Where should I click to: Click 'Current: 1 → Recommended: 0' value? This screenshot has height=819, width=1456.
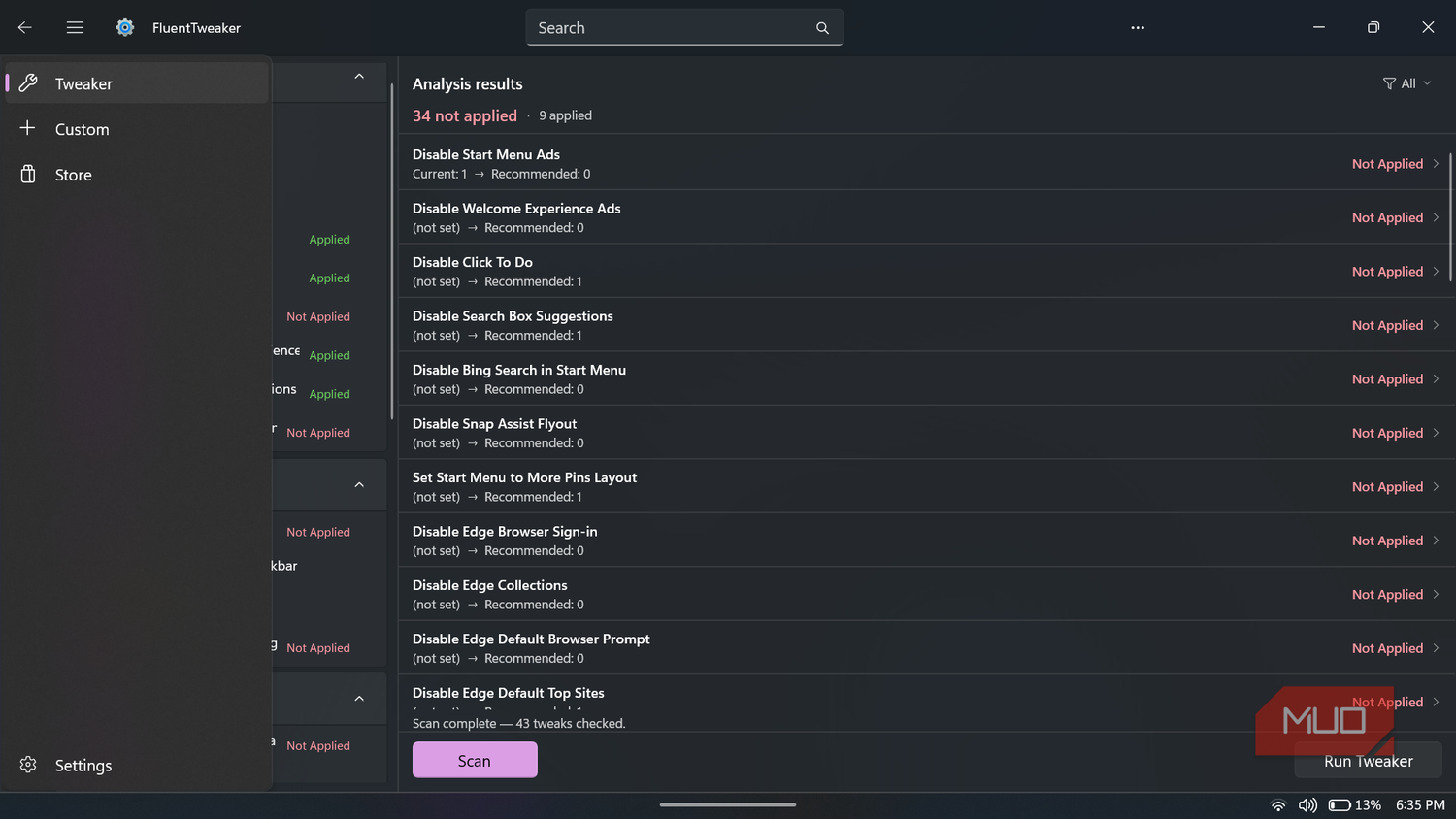(x=501, y=174)
